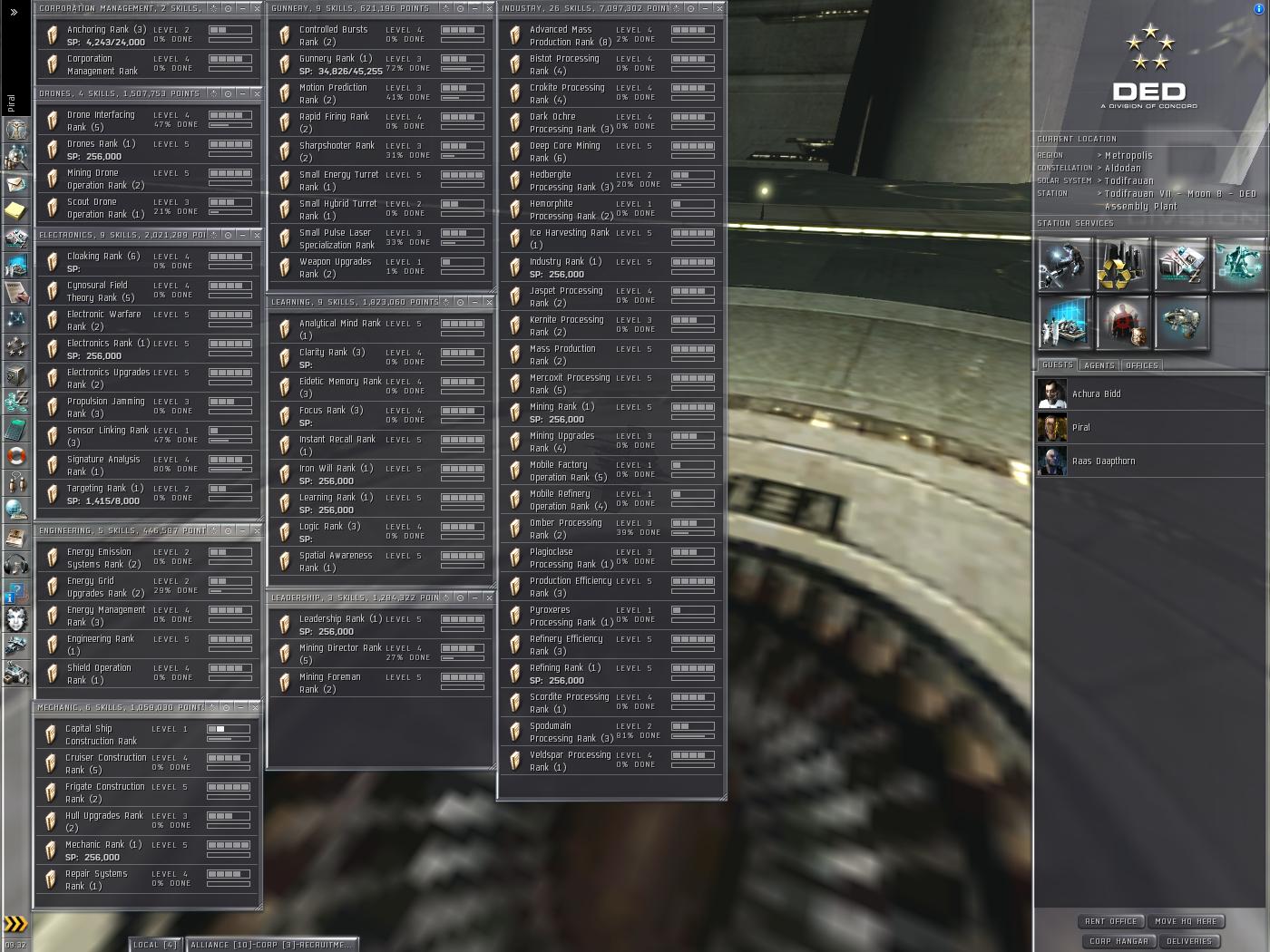Viewport: 1270px width, 952px height.
Task: Click Signature Analysis 80% progress bar
Action: pyautogui.click(x=230, y=470)
